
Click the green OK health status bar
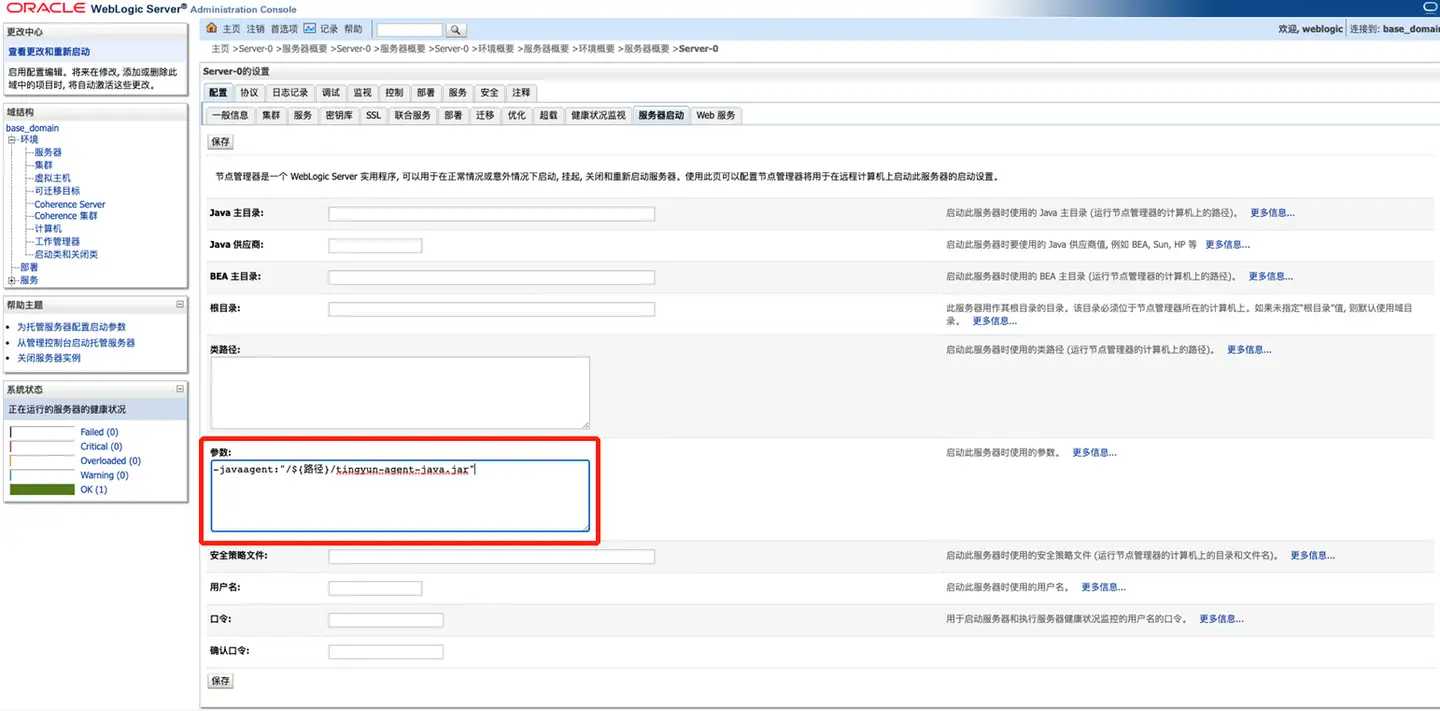coord(41,489)
